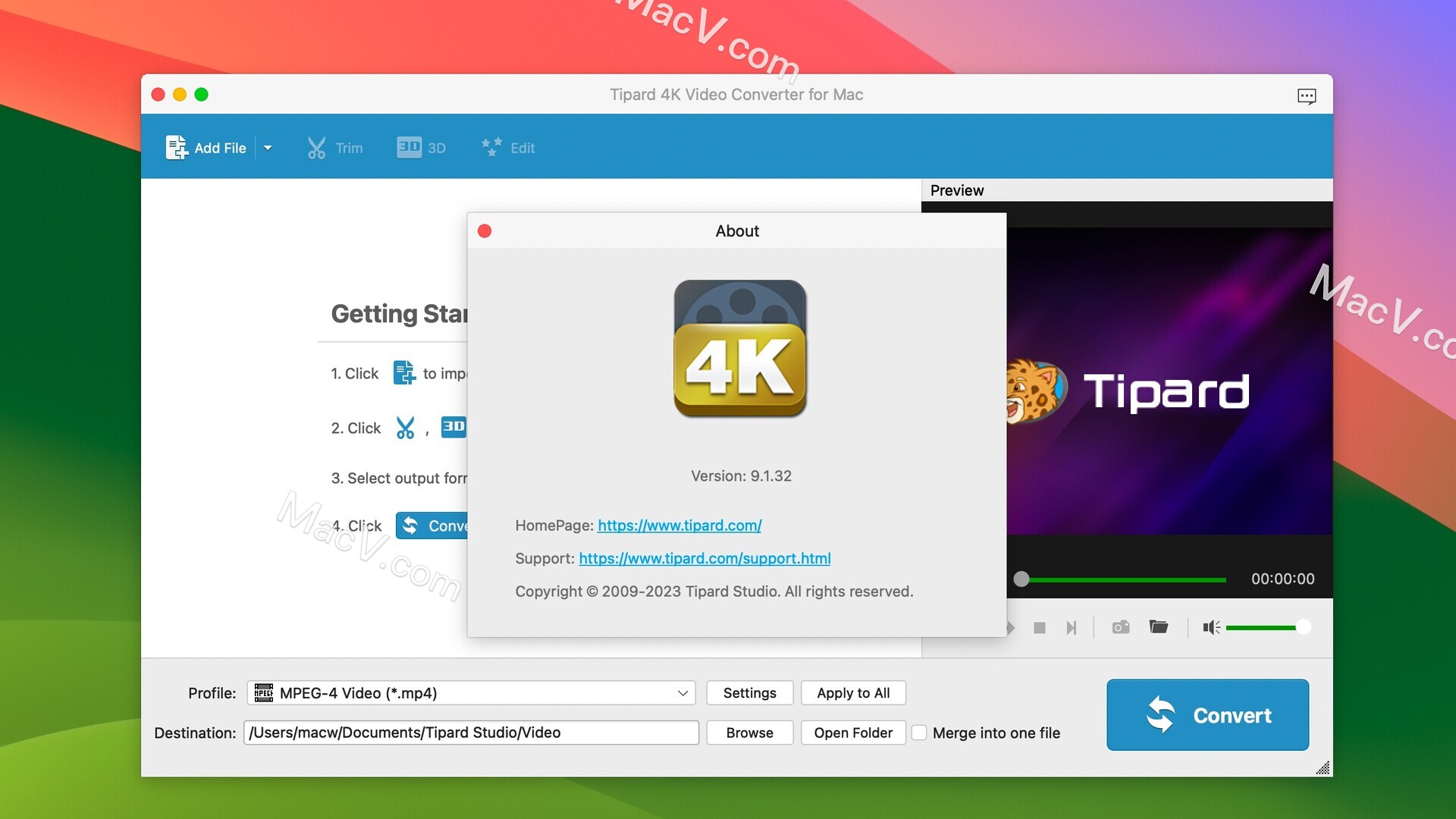Click the Add File arrow expander
1456x819 pixels.
(x=267, y=147)
